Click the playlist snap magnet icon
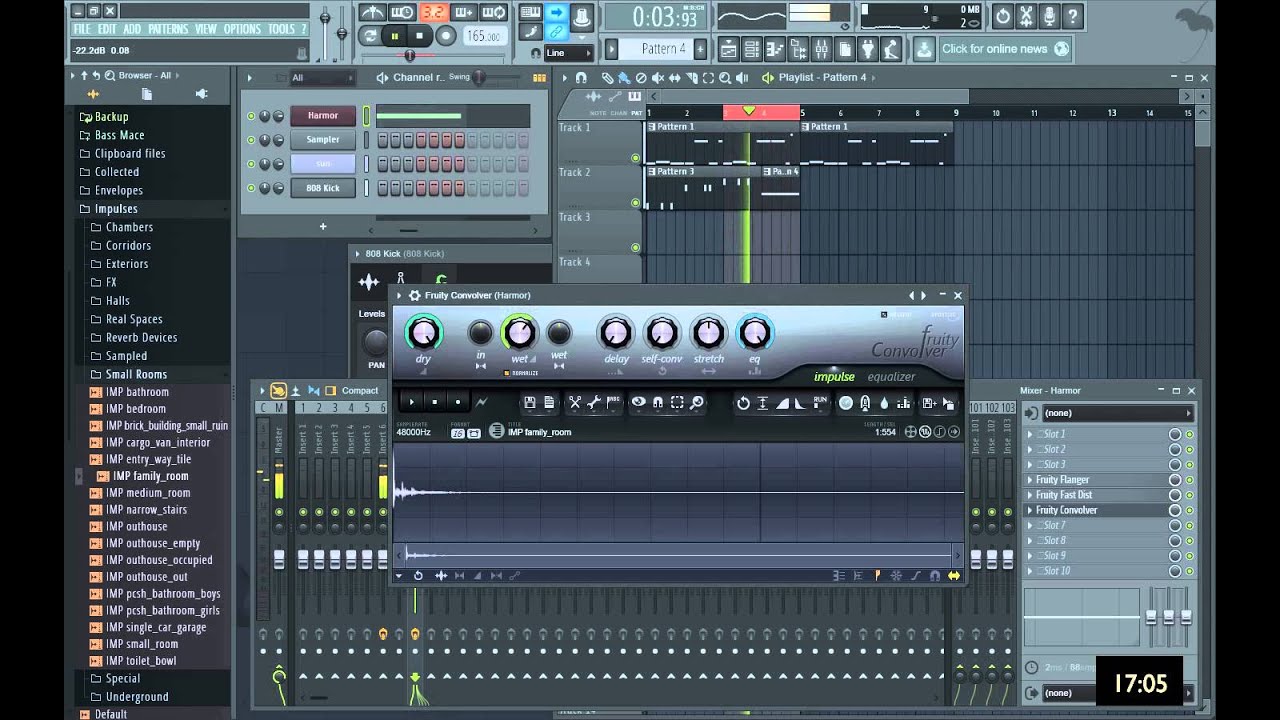This screenshot has height=720, width=1280. [581, 78]
